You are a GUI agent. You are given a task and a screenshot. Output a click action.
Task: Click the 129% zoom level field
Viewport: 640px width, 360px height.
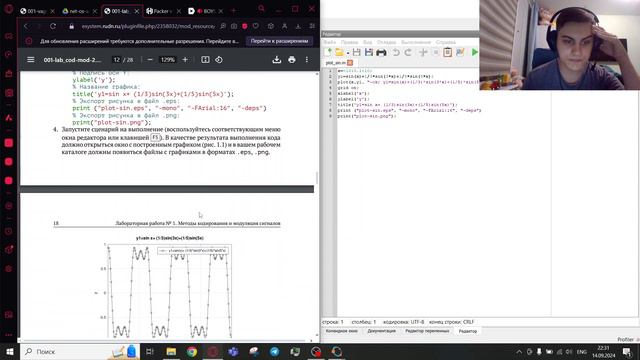[167, 60]
